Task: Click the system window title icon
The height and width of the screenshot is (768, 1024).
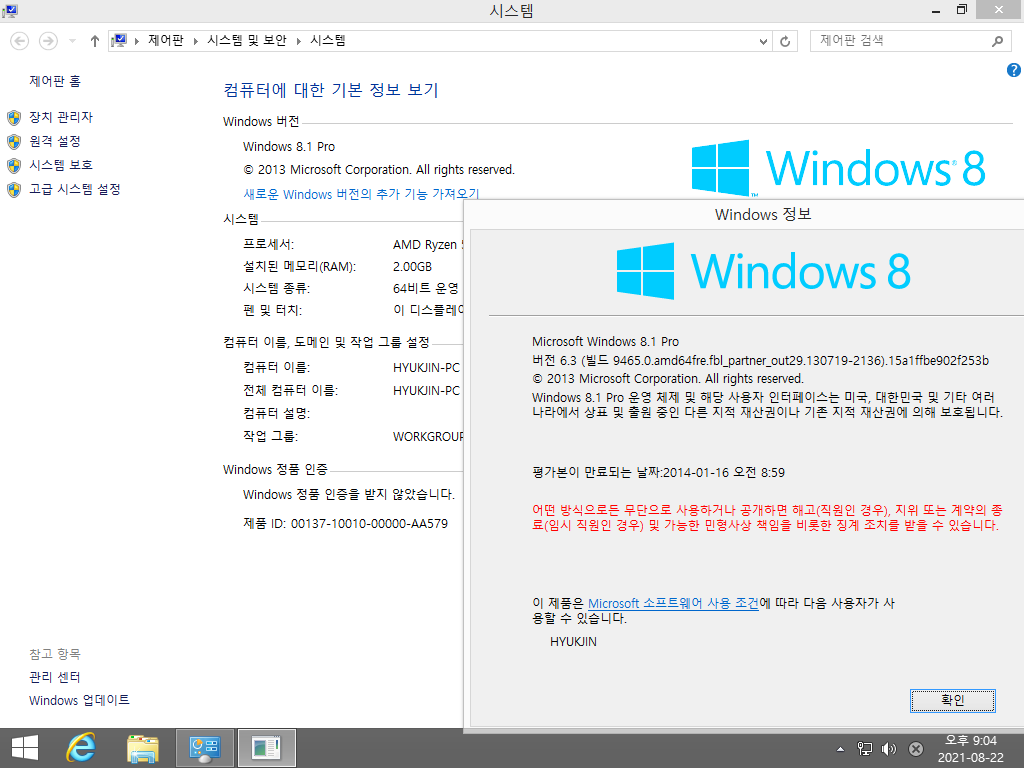Action: pos(10,10)
